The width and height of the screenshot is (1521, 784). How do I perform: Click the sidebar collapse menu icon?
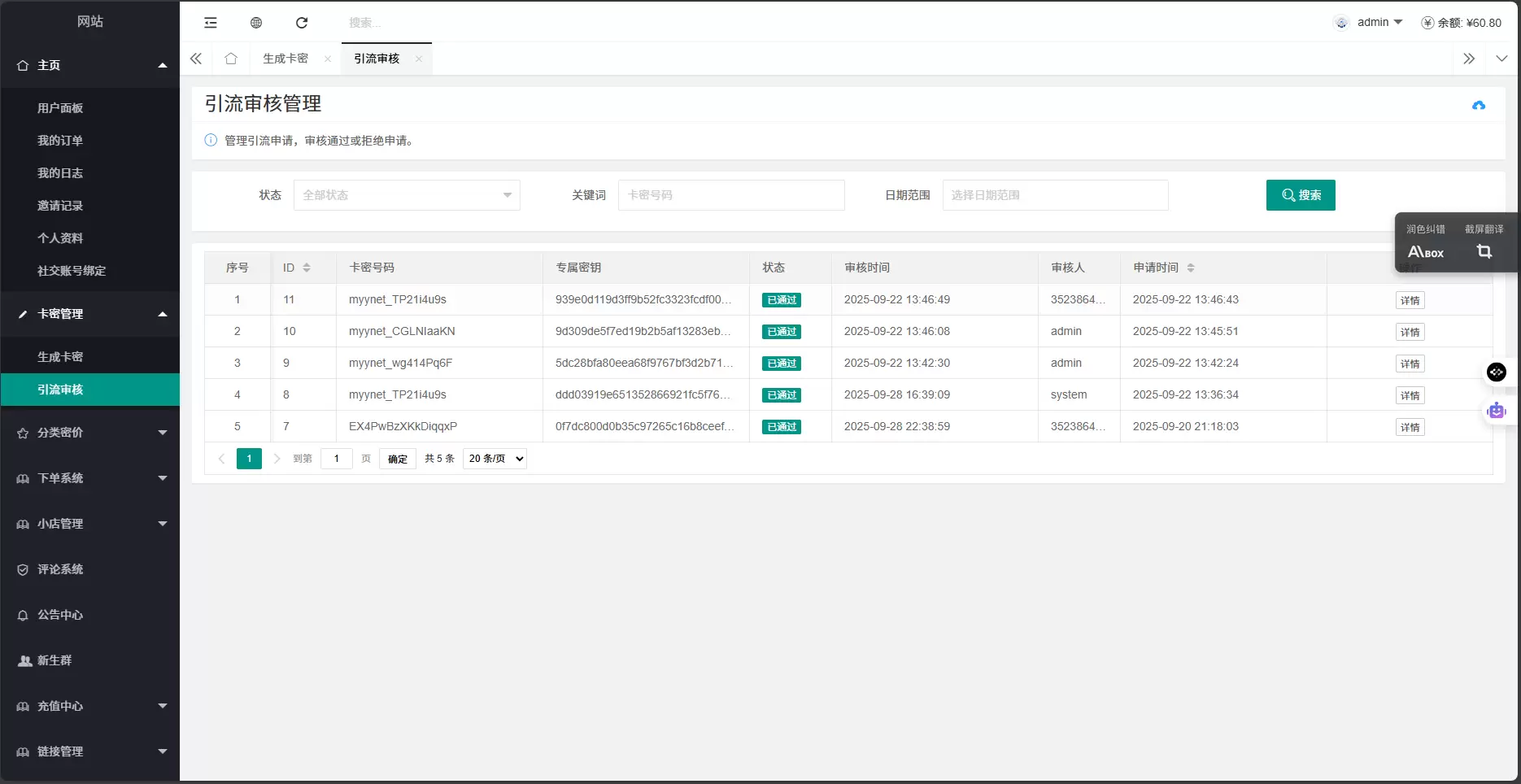point(211,23)
